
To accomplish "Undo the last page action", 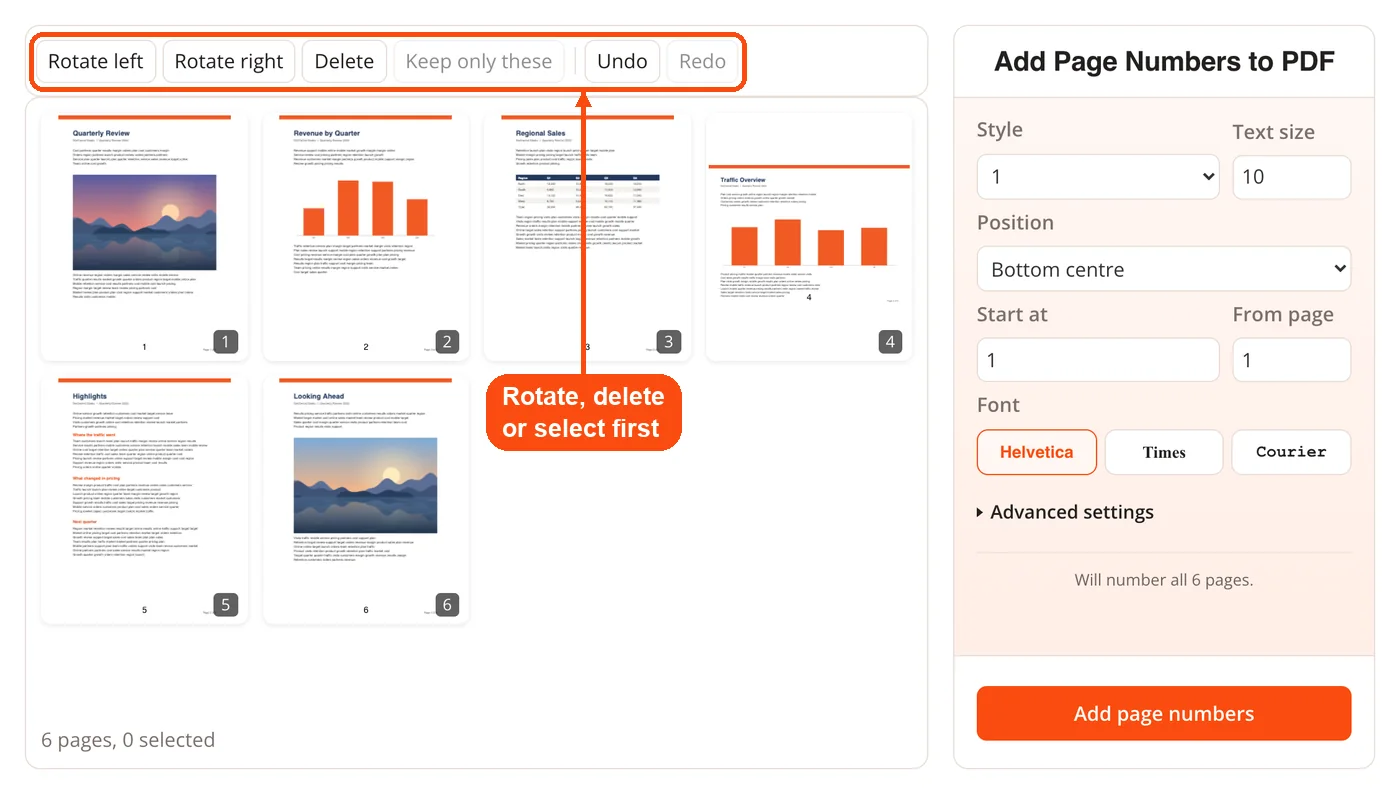I will point(622,61).
